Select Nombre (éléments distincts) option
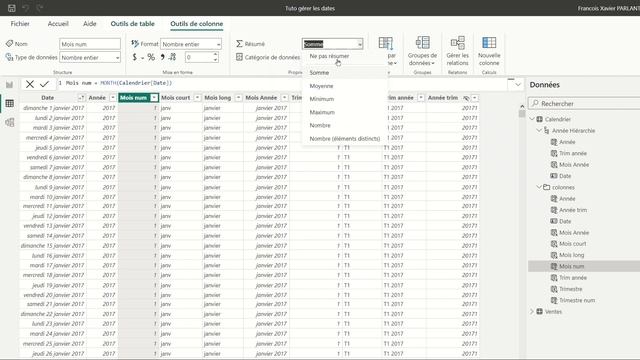This screenshot has width=640, height=360. [345, 138]
